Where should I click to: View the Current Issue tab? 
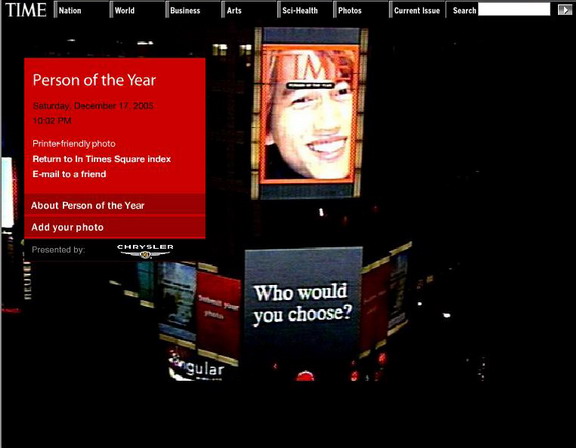(417, 10)
